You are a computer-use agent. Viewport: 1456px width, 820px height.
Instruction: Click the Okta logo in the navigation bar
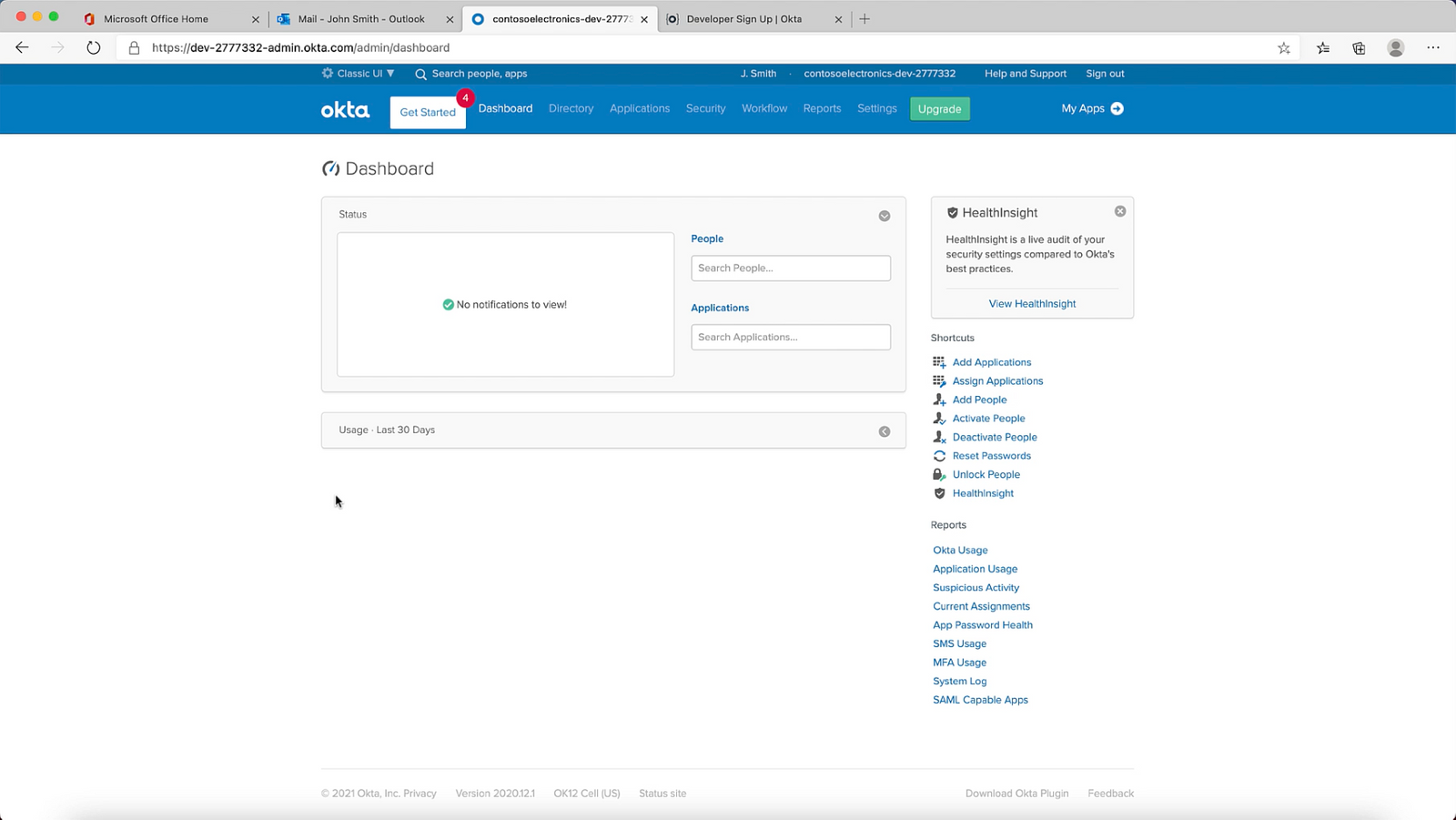344,108
